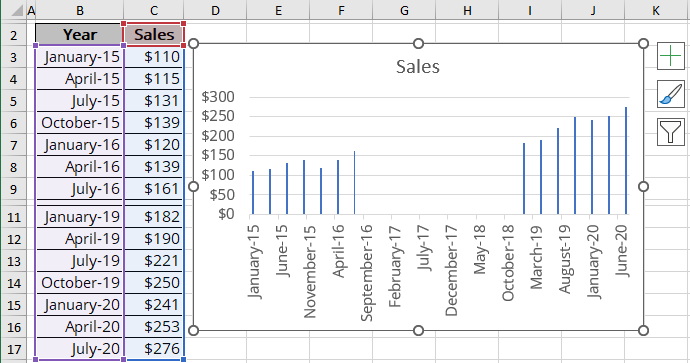Click the $190 sales cell
690x363 pixels.
pos(154,239)
